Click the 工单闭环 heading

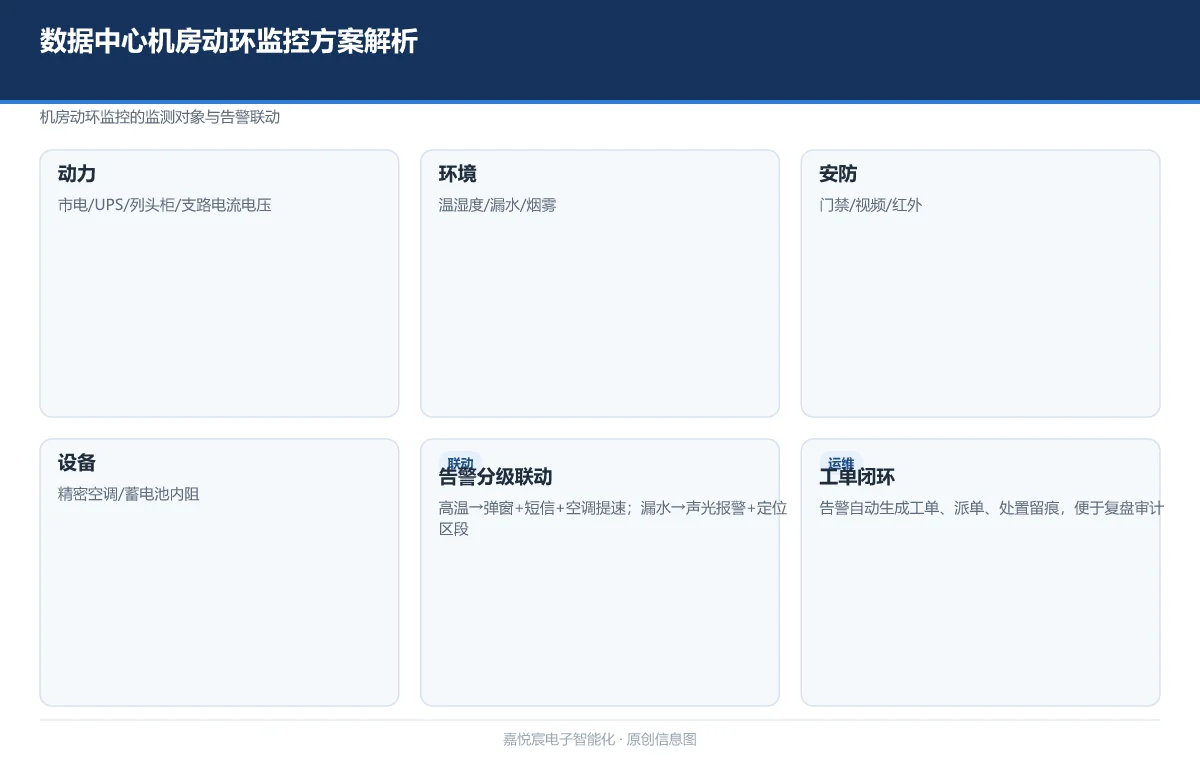[x=858, y=477]
